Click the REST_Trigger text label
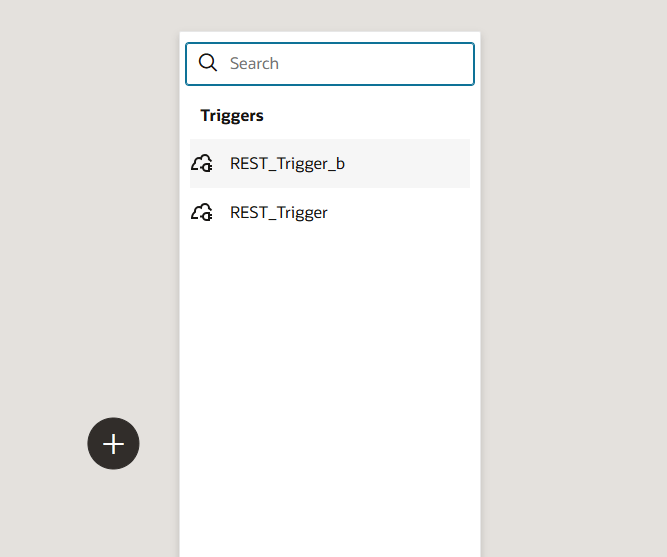Image resolution: width=667 pixels, height=557 pixels. pos(279,212)
